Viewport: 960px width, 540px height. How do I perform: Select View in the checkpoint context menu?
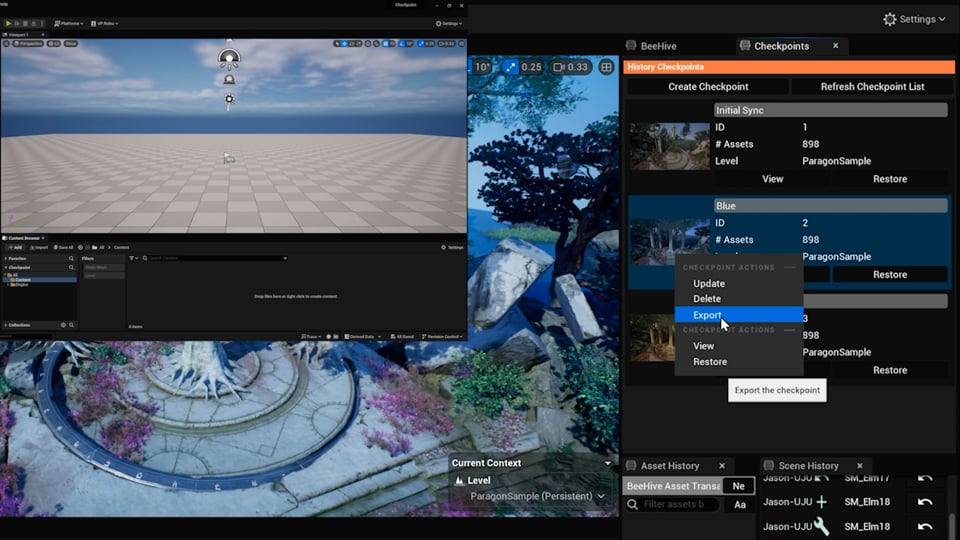point(703,346)
